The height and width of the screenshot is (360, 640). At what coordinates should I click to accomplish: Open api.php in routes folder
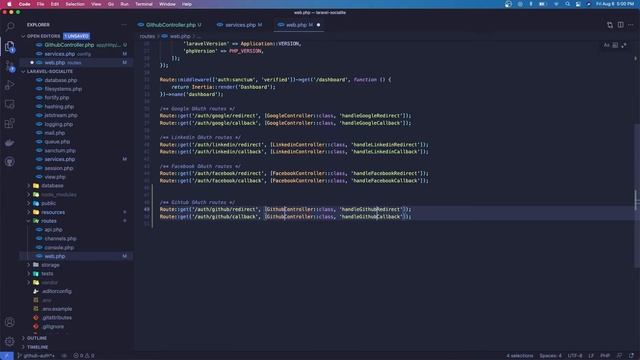(x=76, y=230)
